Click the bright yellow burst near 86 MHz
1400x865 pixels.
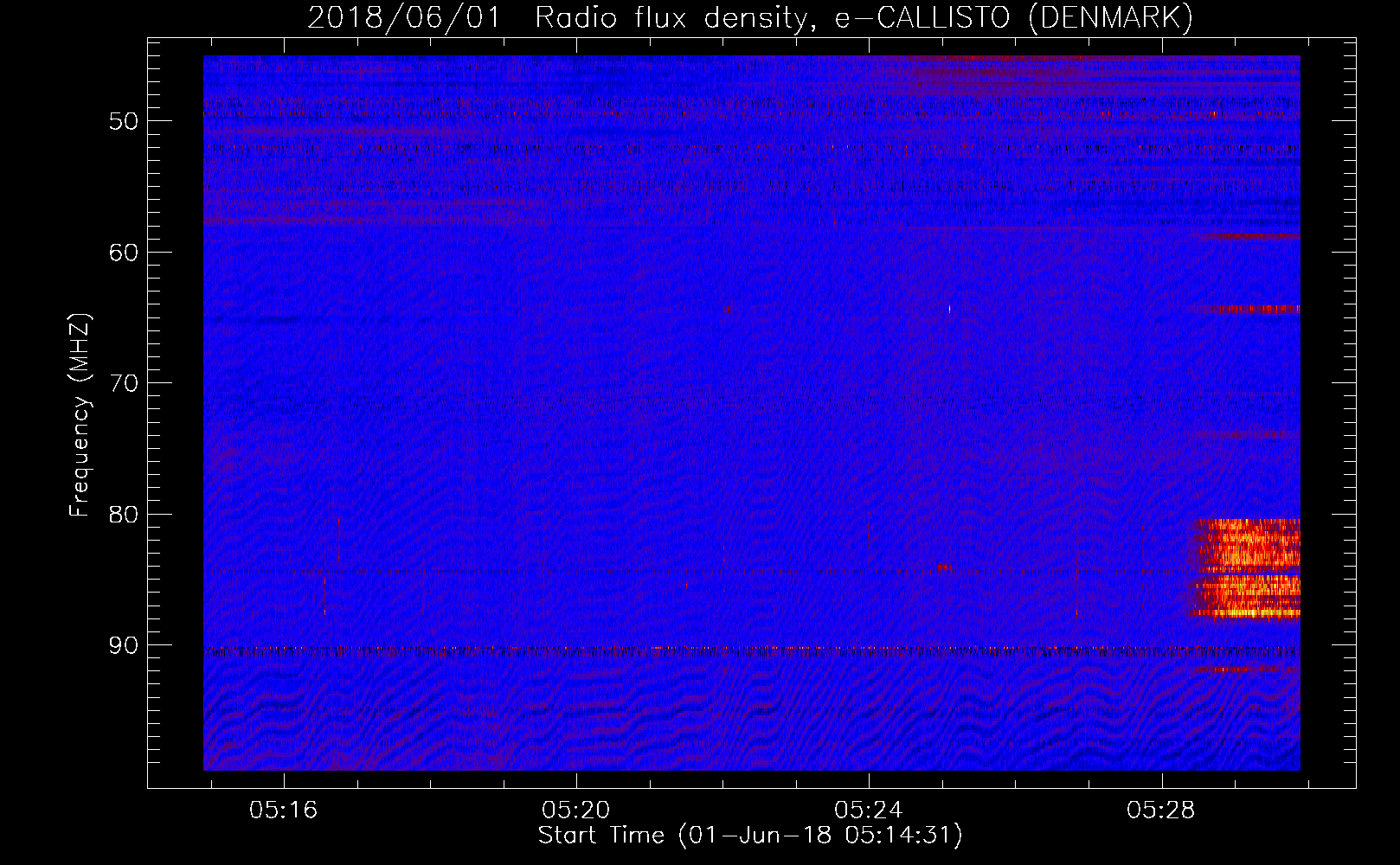1247,597
